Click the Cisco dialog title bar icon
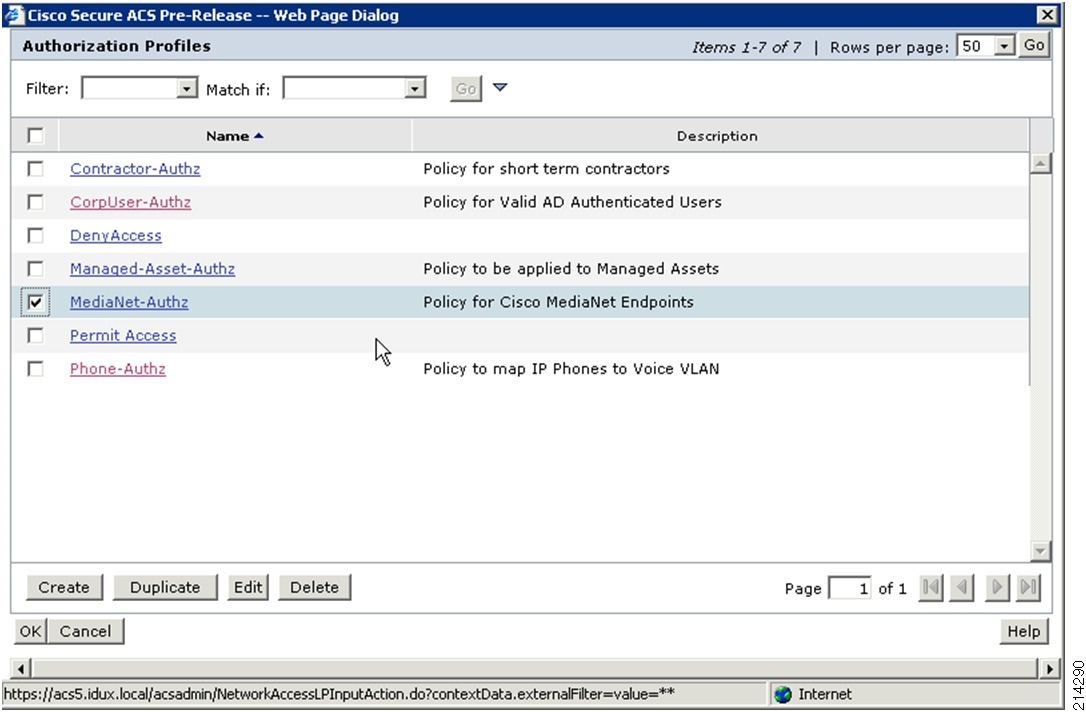Viewport: 1086px width, 712px height. pyautogui.click(x=14, y=15)
